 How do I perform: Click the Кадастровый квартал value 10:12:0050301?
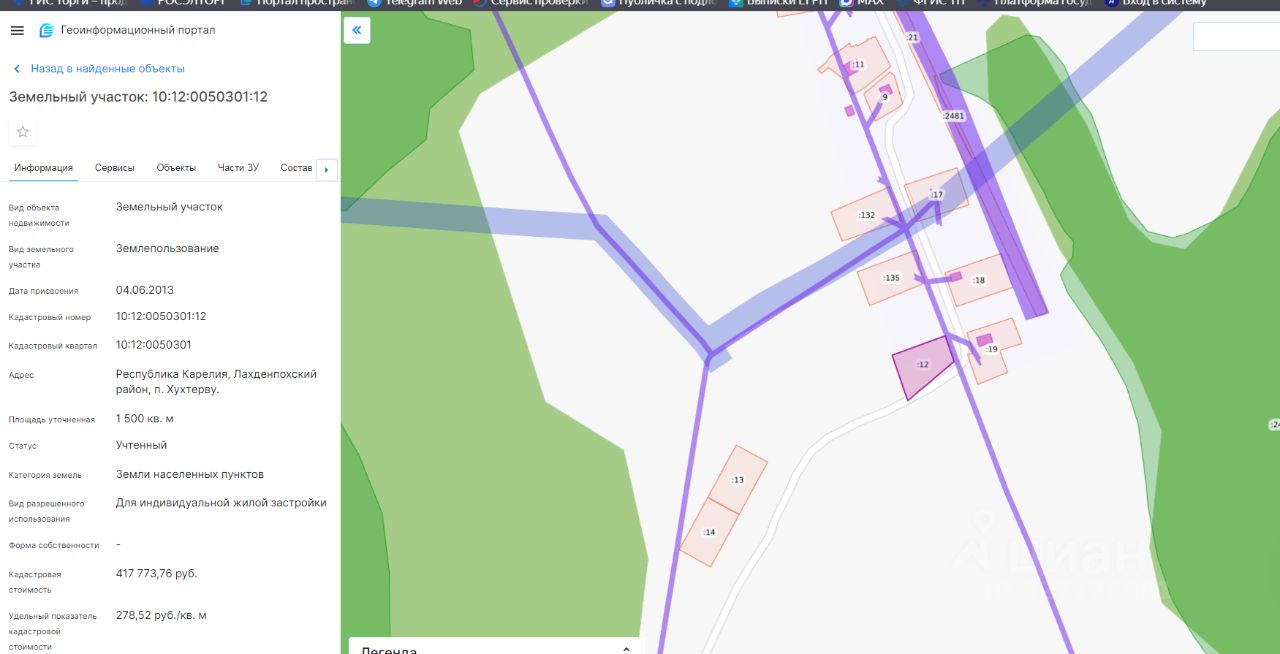click(x=153, y=344)
